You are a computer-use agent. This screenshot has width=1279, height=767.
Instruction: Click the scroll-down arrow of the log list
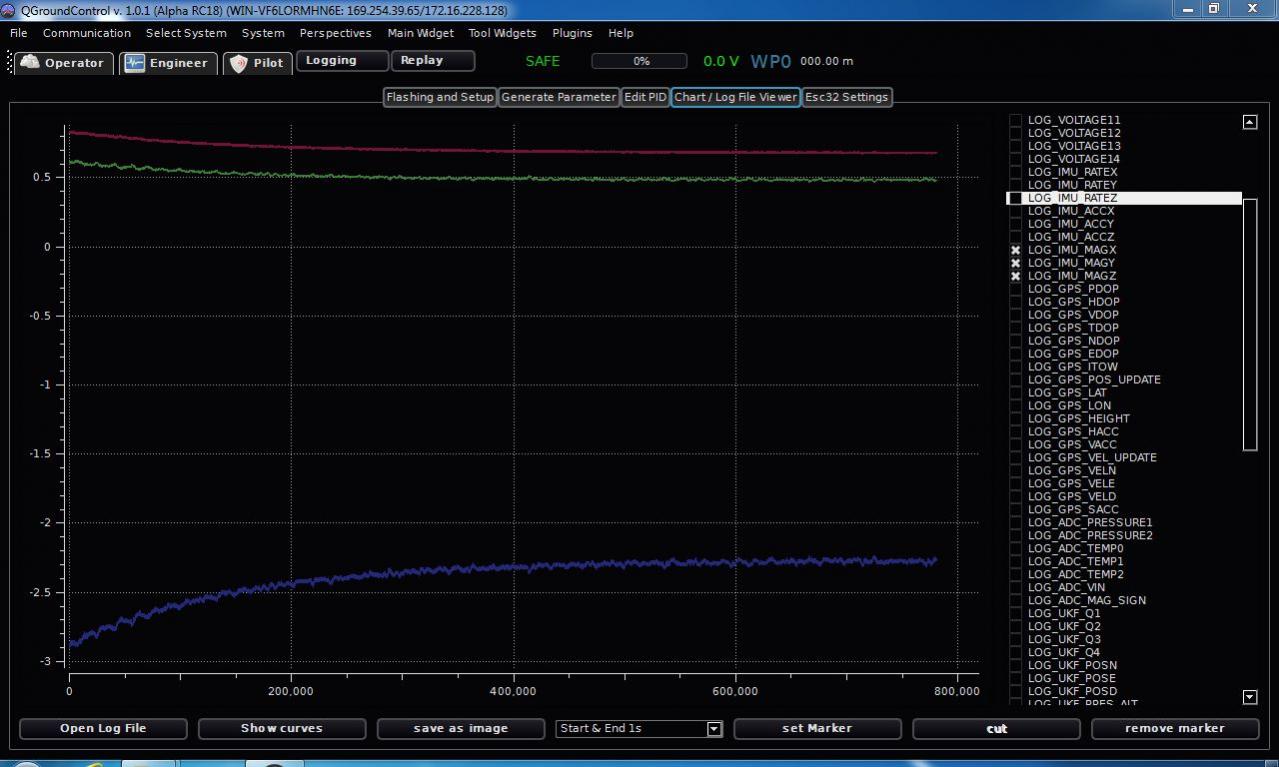[1249, 697]
